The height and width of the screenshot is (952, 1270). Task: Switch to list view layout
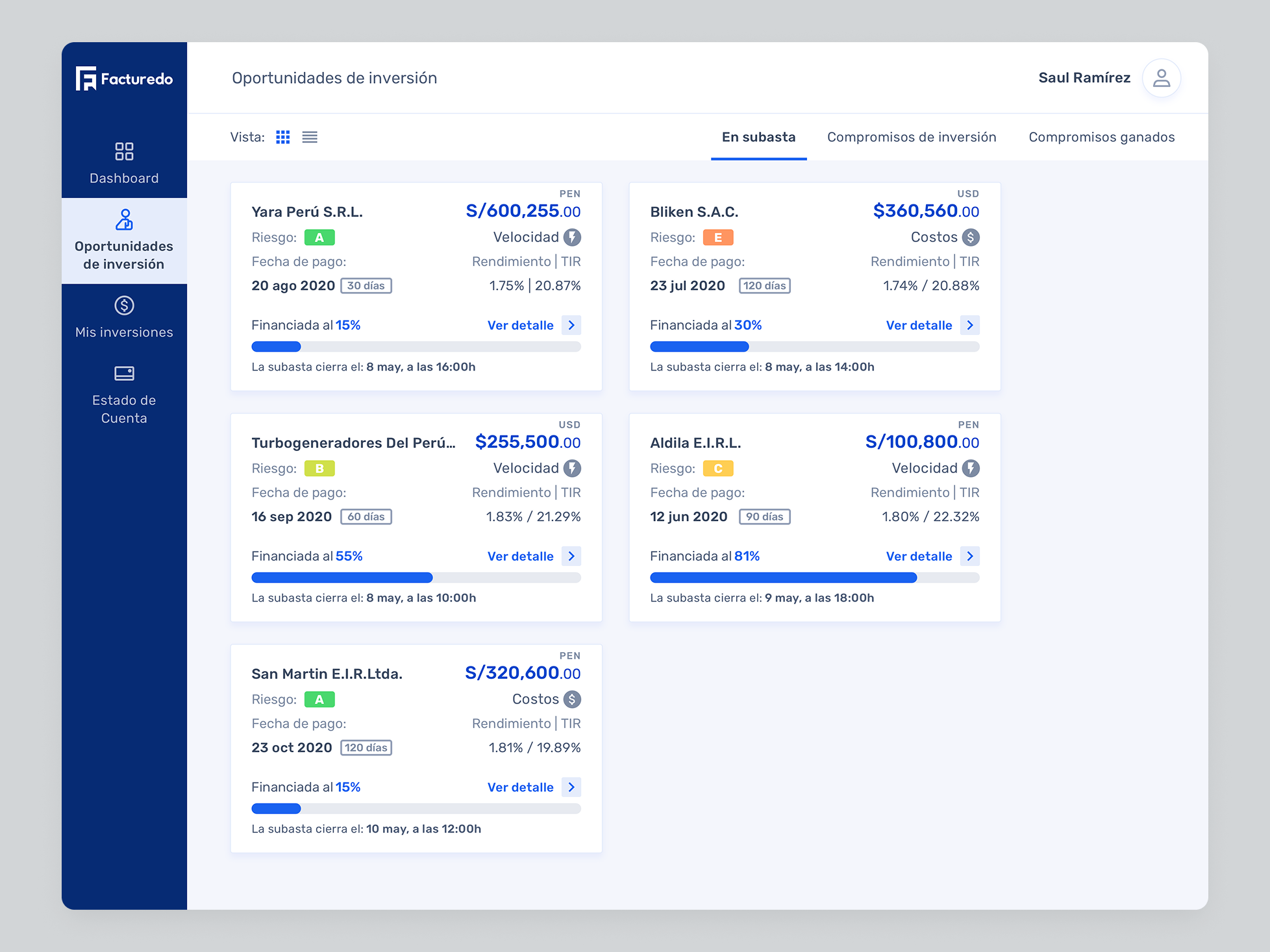coord(310,137)
